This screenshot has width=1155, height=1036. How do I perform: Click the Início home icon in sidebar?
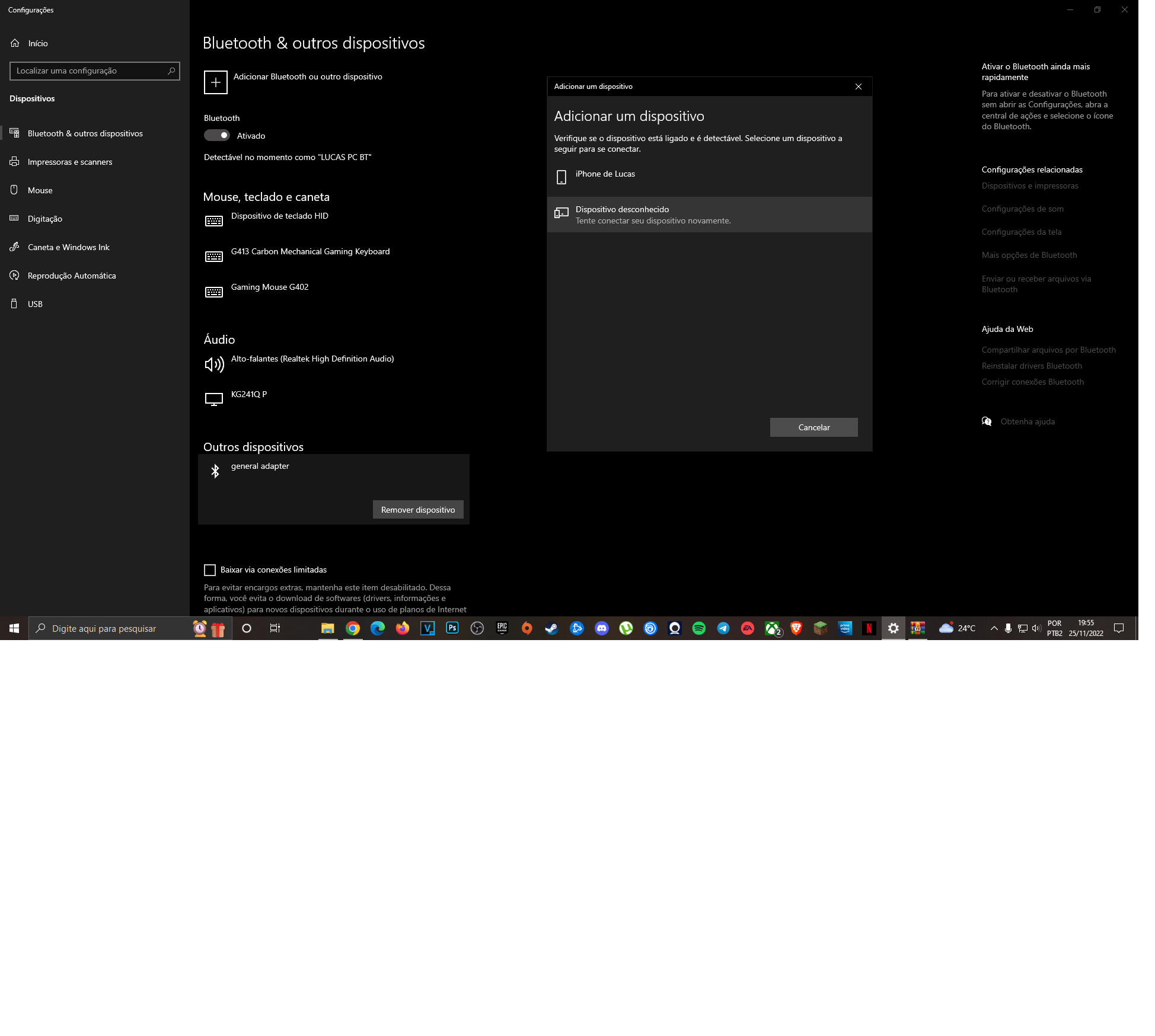pyautogui.click(x=15, y=43)
